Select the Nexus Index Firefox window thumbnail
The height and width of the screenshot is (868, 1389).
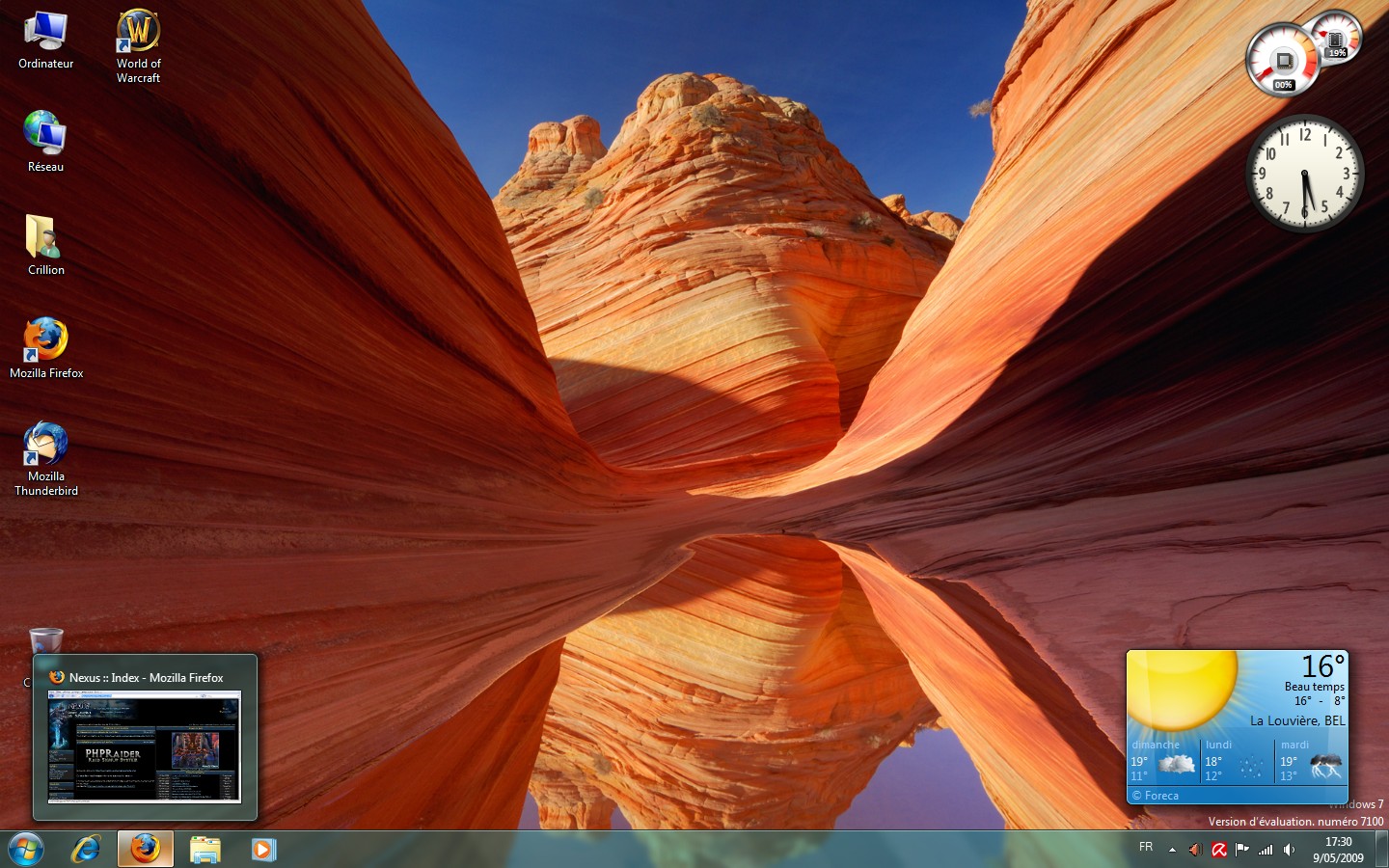tap(145, 746)
